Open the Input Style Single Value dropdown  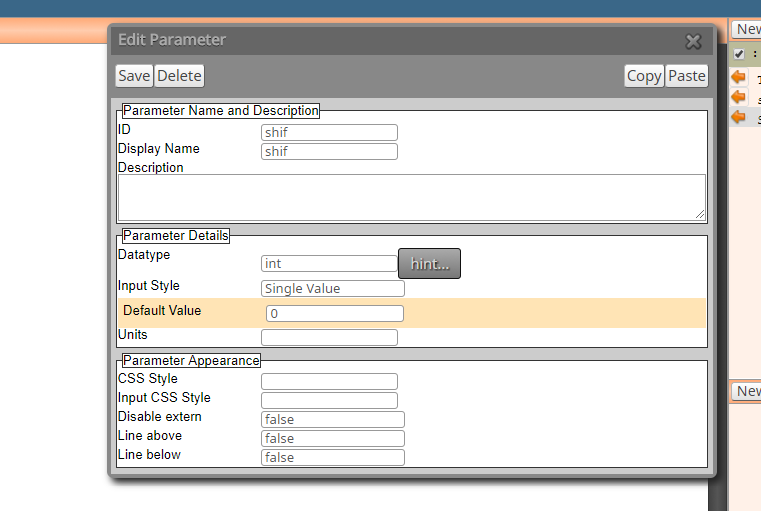333,288
